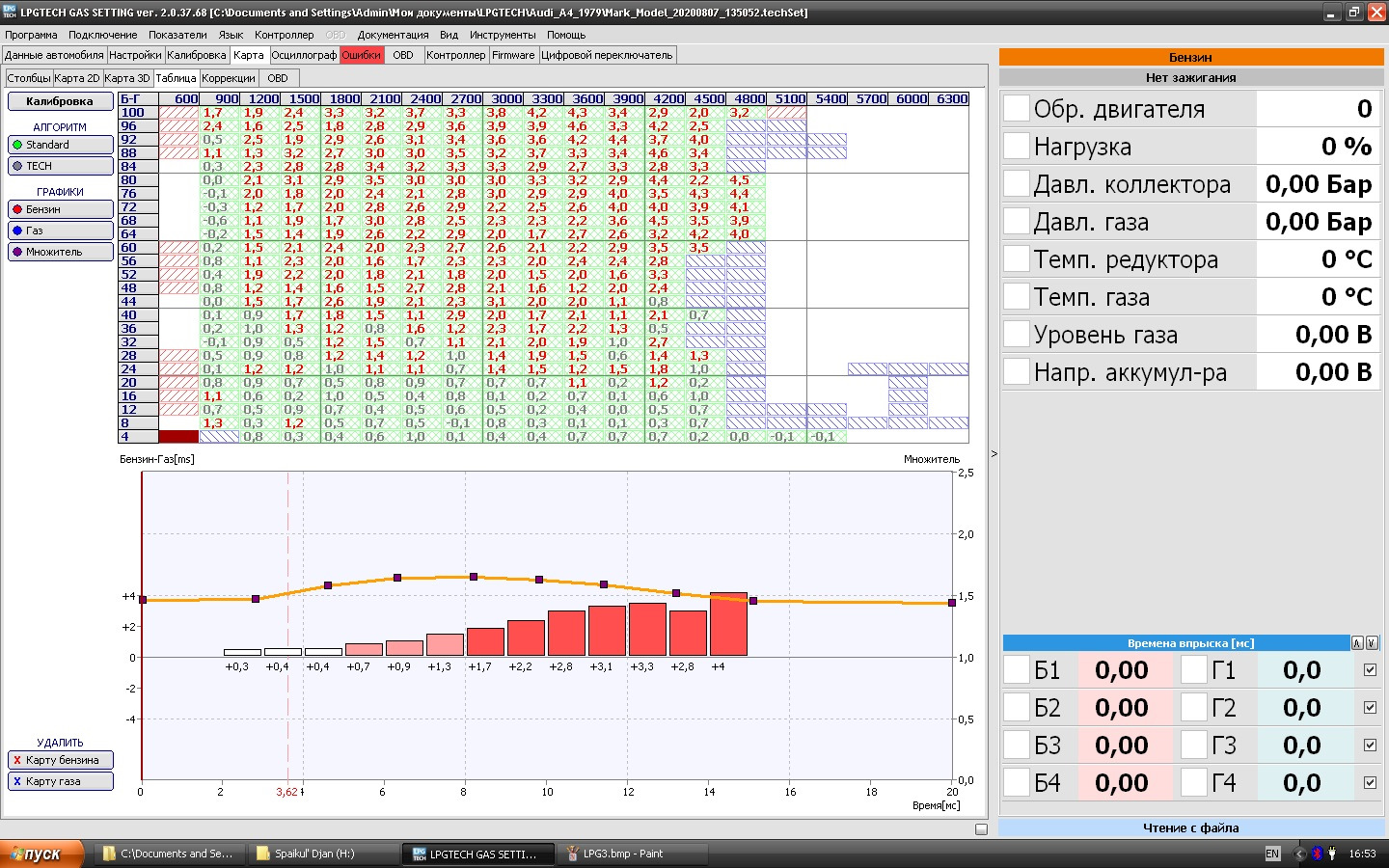Toggle the blue Газ graph button

60,231
